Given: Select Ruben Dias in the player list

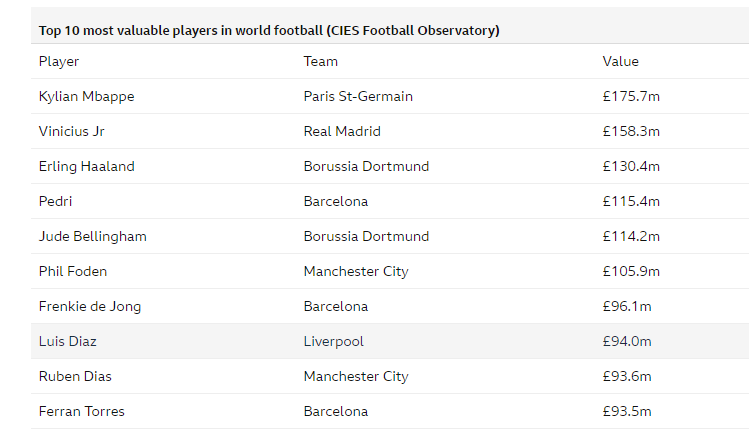Looking at the screenshot, I should point(75,376).
